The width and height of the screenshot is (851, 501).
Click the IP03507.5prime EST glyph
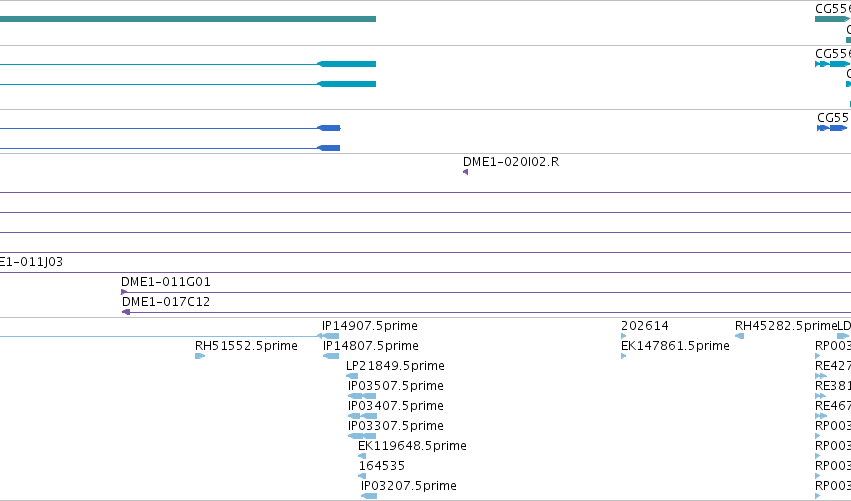[362, 396]
